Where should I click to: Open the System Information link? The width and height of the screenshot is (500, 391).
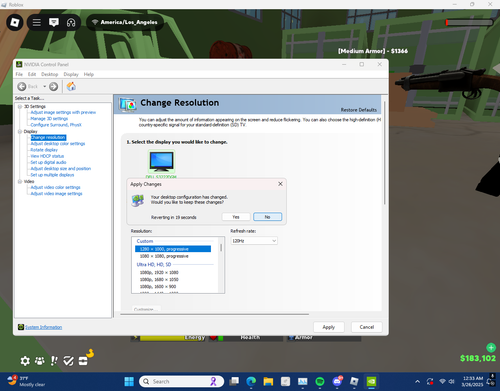pyautogui.click(x=44, y=327)
